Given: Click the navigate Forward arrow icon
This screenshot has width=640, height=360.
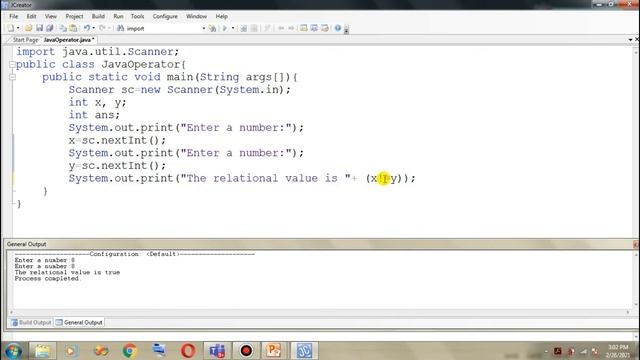Looking at the screenshot, I should point(291,28).
